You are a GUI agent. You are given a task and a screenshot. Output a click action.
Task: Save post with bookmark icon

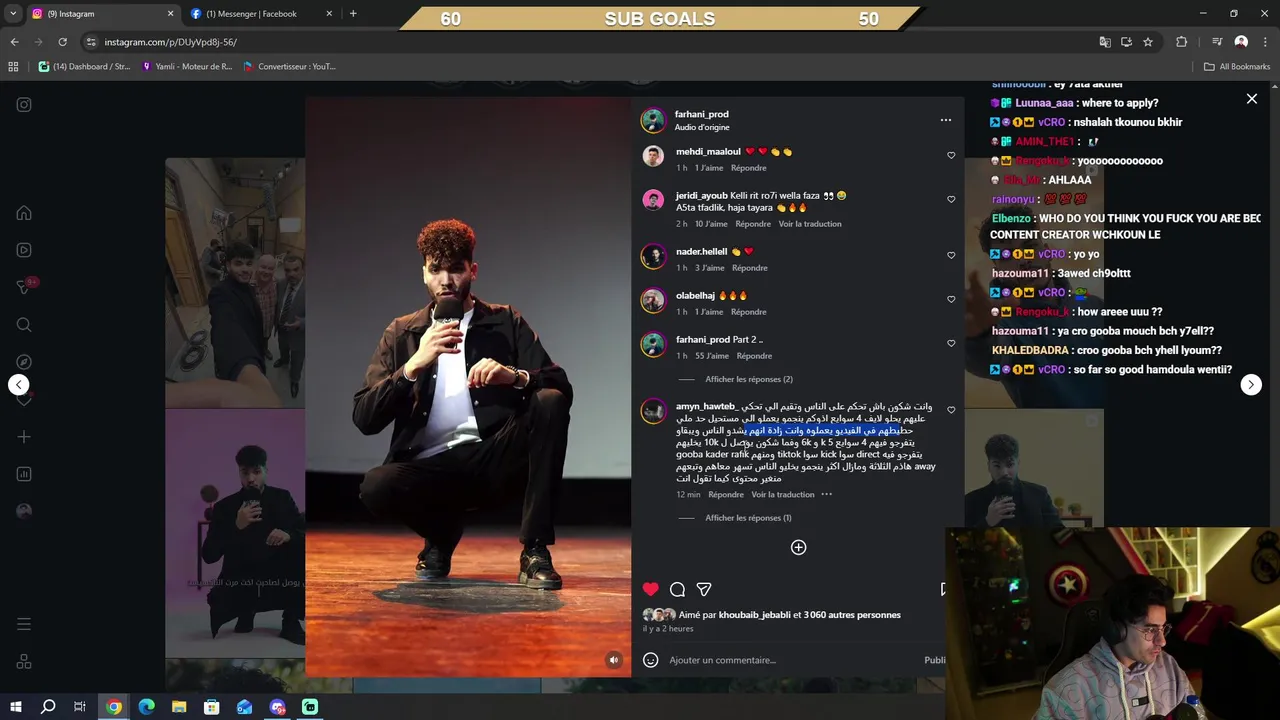[943, 589]
